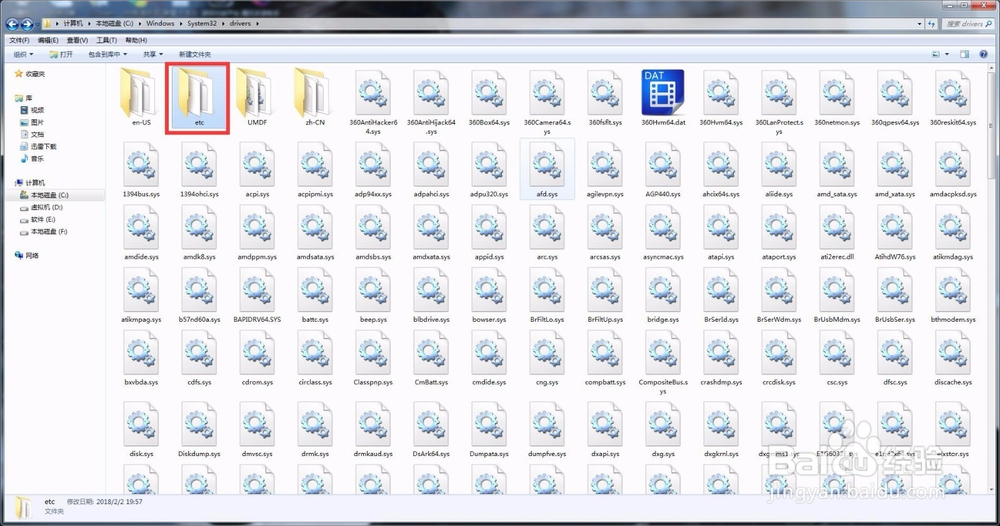Click the 新建文件夹 button
This screenshot has width=1000, height=526.
(x=195, y=54)
